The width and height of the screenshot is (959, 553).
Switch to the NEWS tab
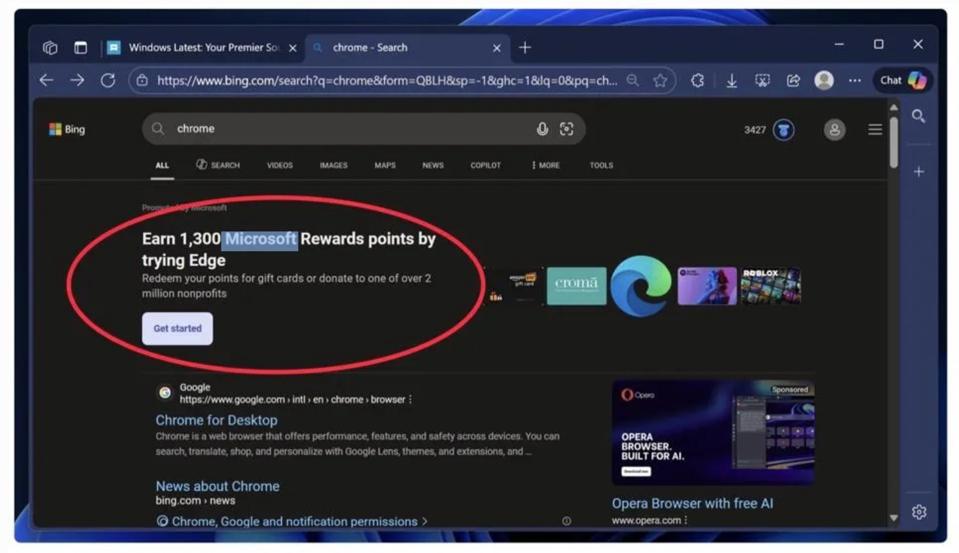[433, 165]
